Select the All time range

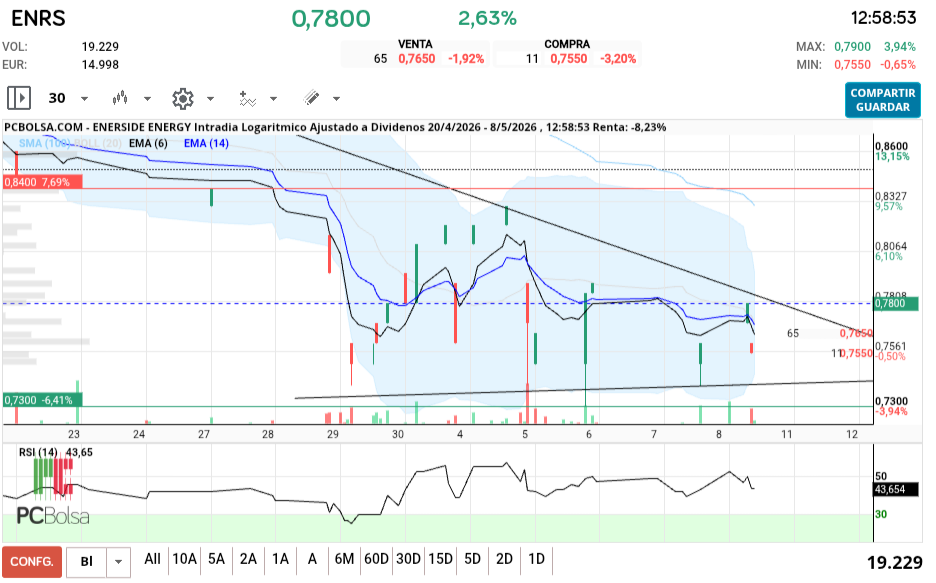[152, 559]
